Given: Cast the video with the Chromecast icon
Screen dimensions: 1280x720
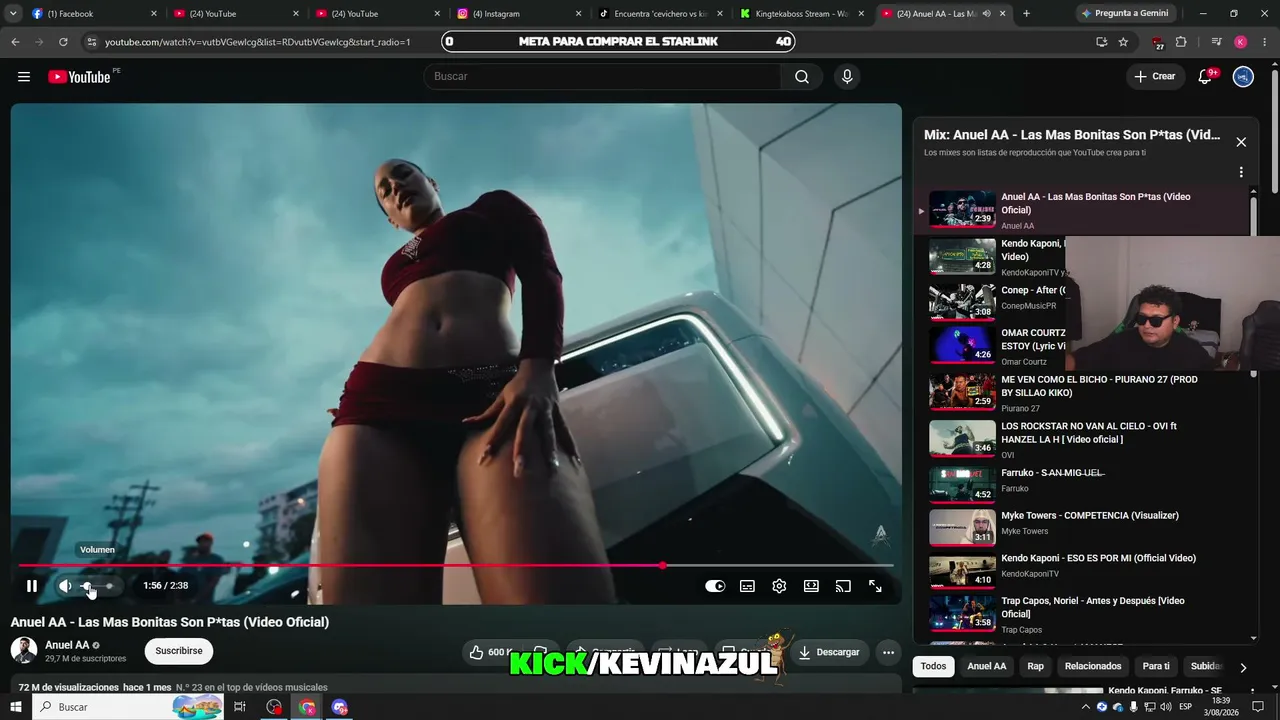Looking at the screenshot, I should (x=843, y=586).
